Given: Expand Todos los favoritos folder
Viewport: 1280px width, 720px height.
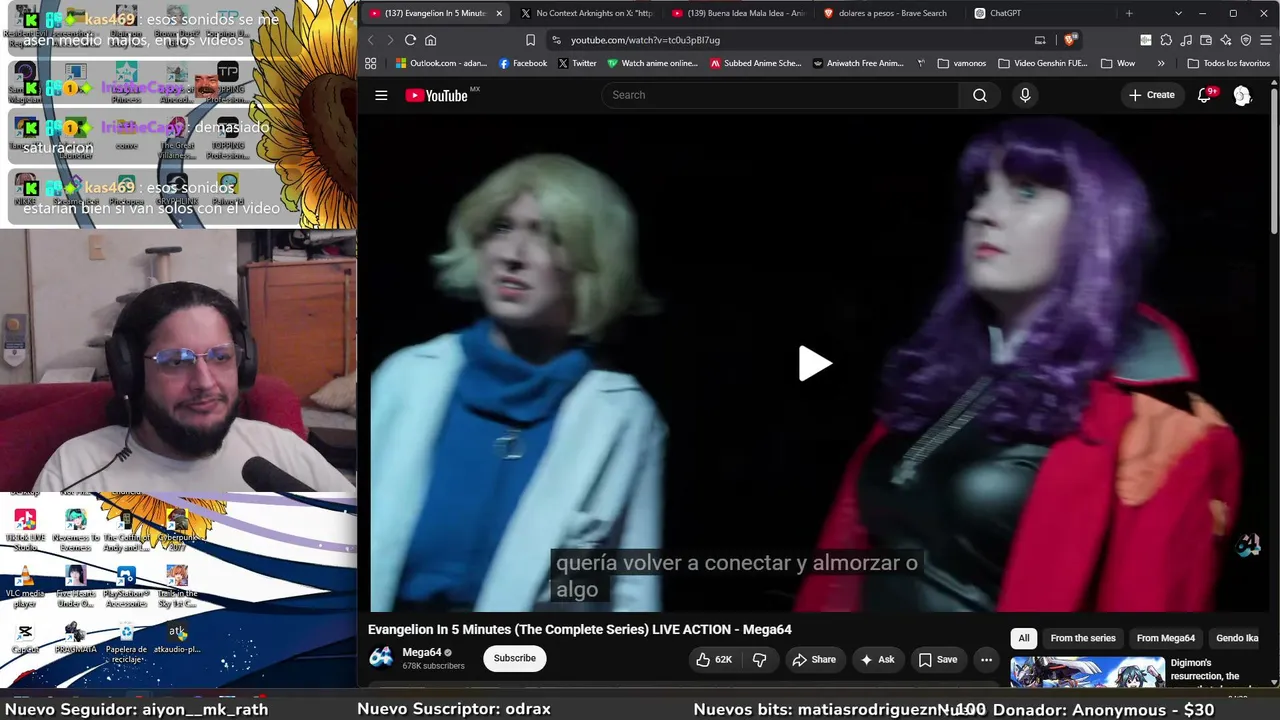Looking at the screenshot, I should (1229, 63).
